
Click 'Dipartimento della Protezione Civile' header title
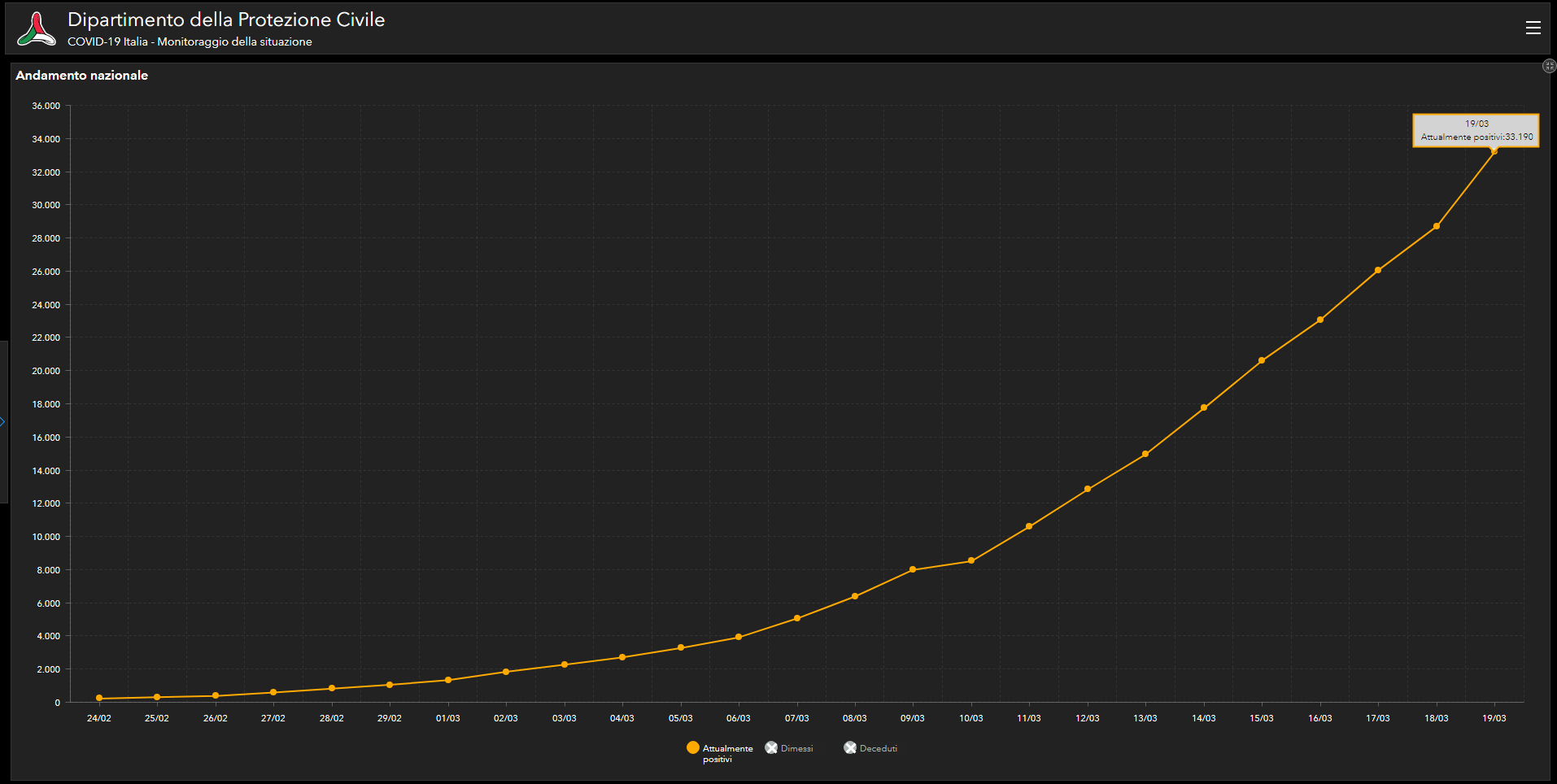(x=226, y=20)
